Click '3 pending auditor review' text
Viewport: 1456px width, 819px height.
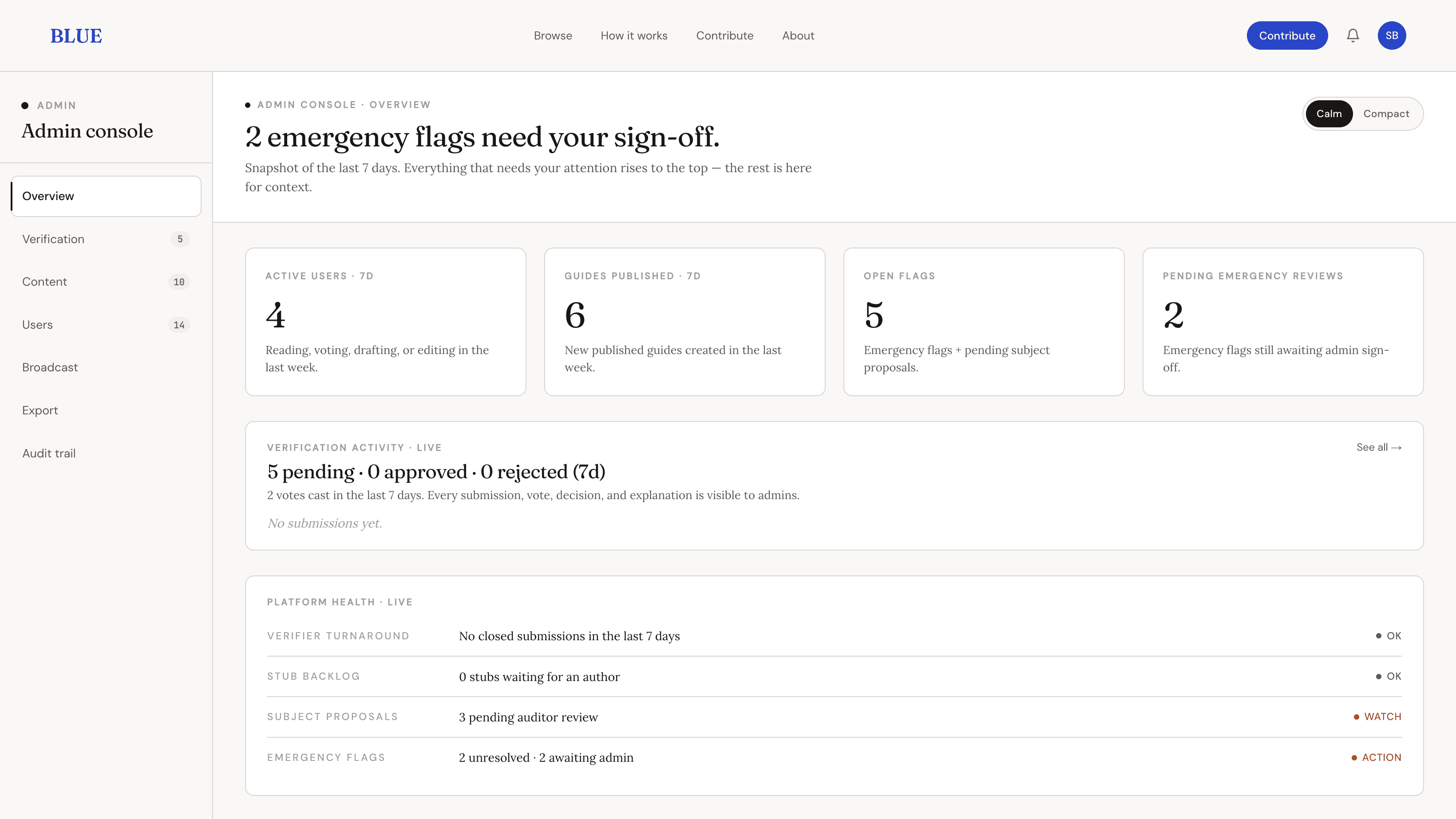click(528, 717)
